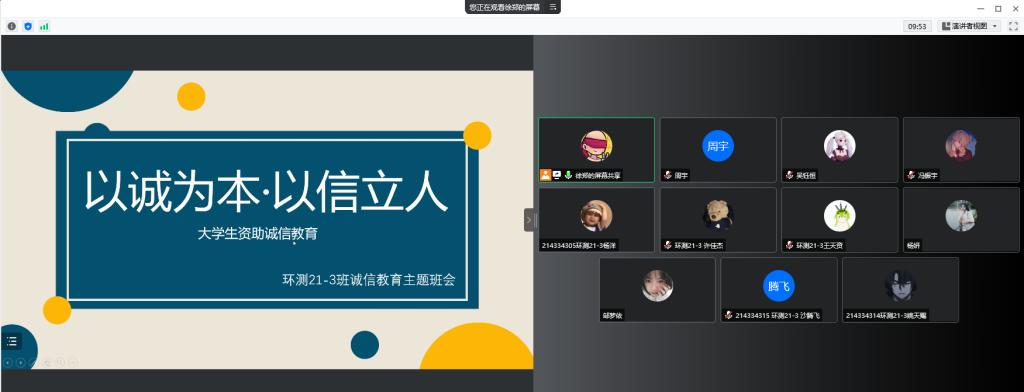
Task: Click the 09:53 meeting timer
Action: [918, 26]
